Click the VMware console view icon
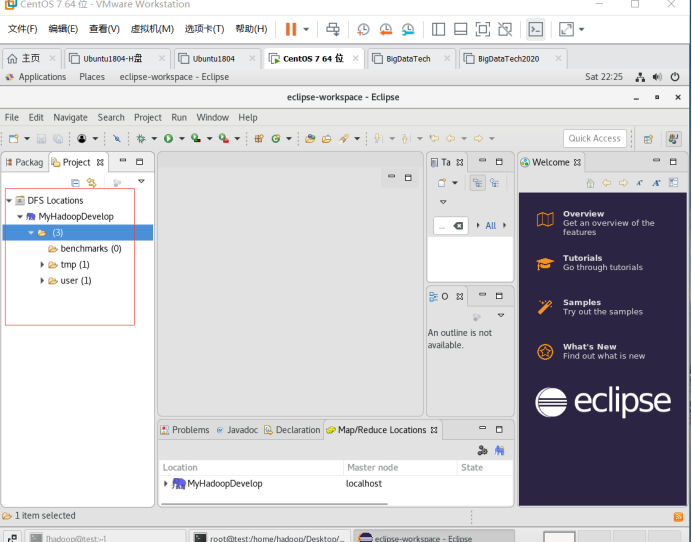 point(536,29)
